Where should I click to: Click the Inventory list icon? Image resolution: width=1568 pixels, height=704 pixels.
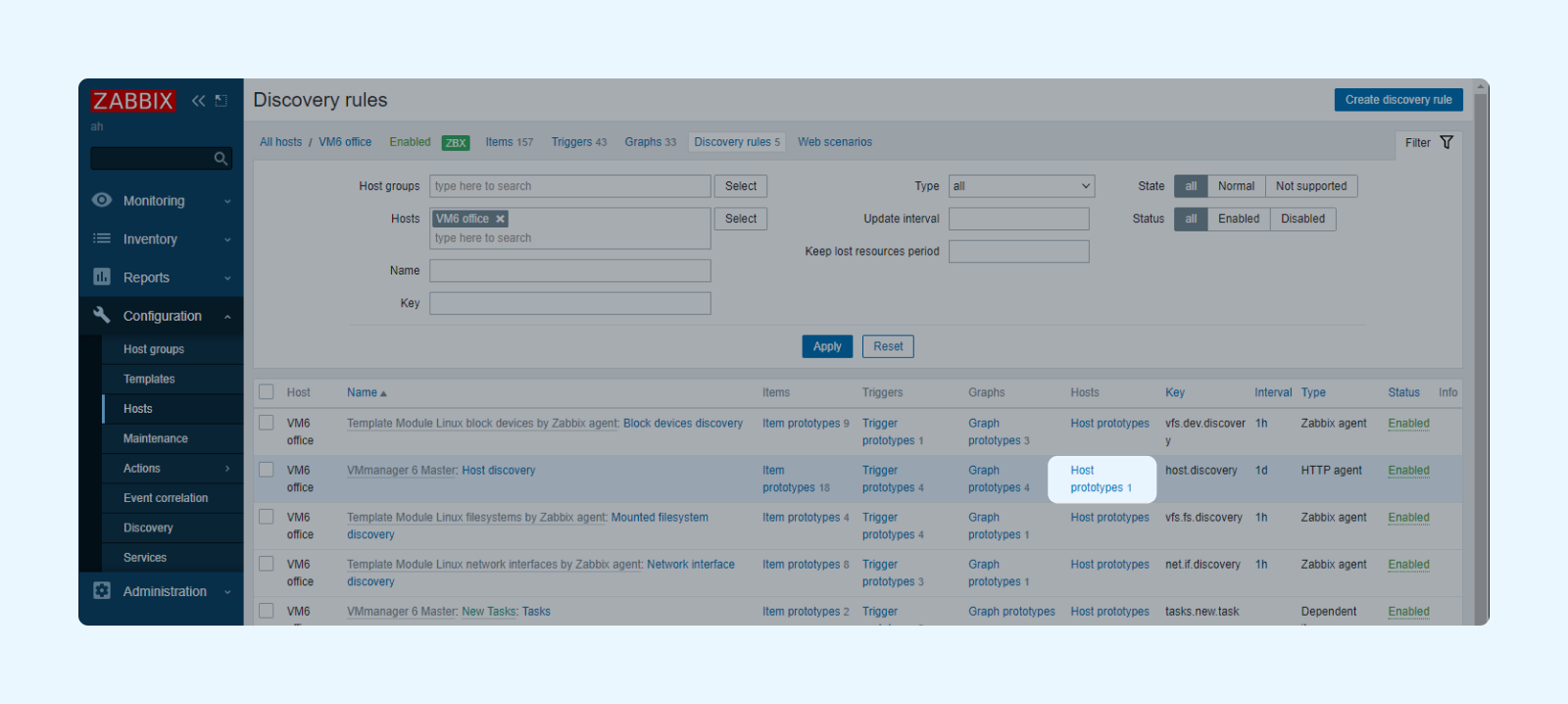(x=102, y=238)
